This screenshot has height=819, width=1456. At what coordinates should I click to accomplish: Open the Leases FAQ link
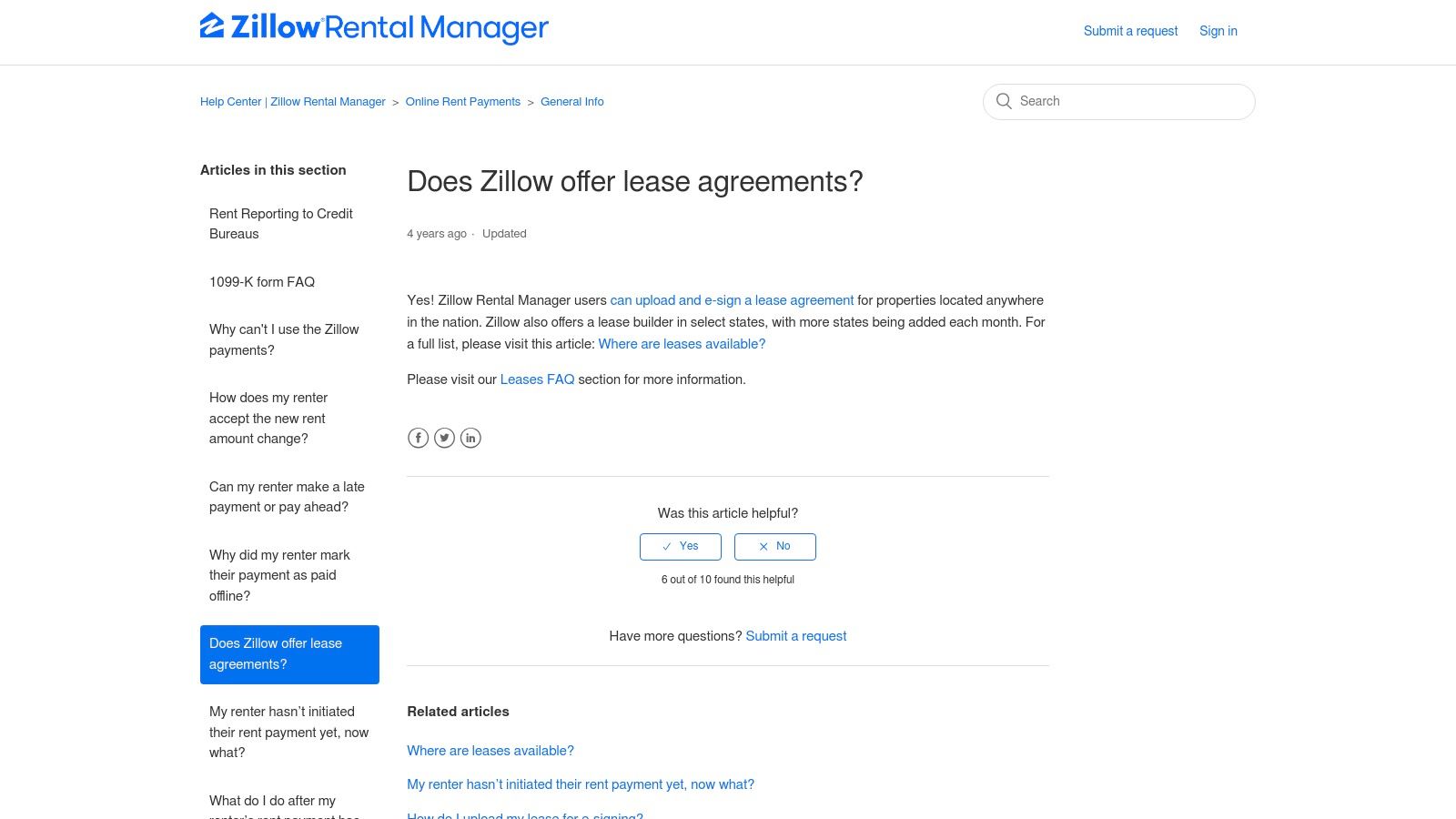pyautogui.click(x=538, y=379)
